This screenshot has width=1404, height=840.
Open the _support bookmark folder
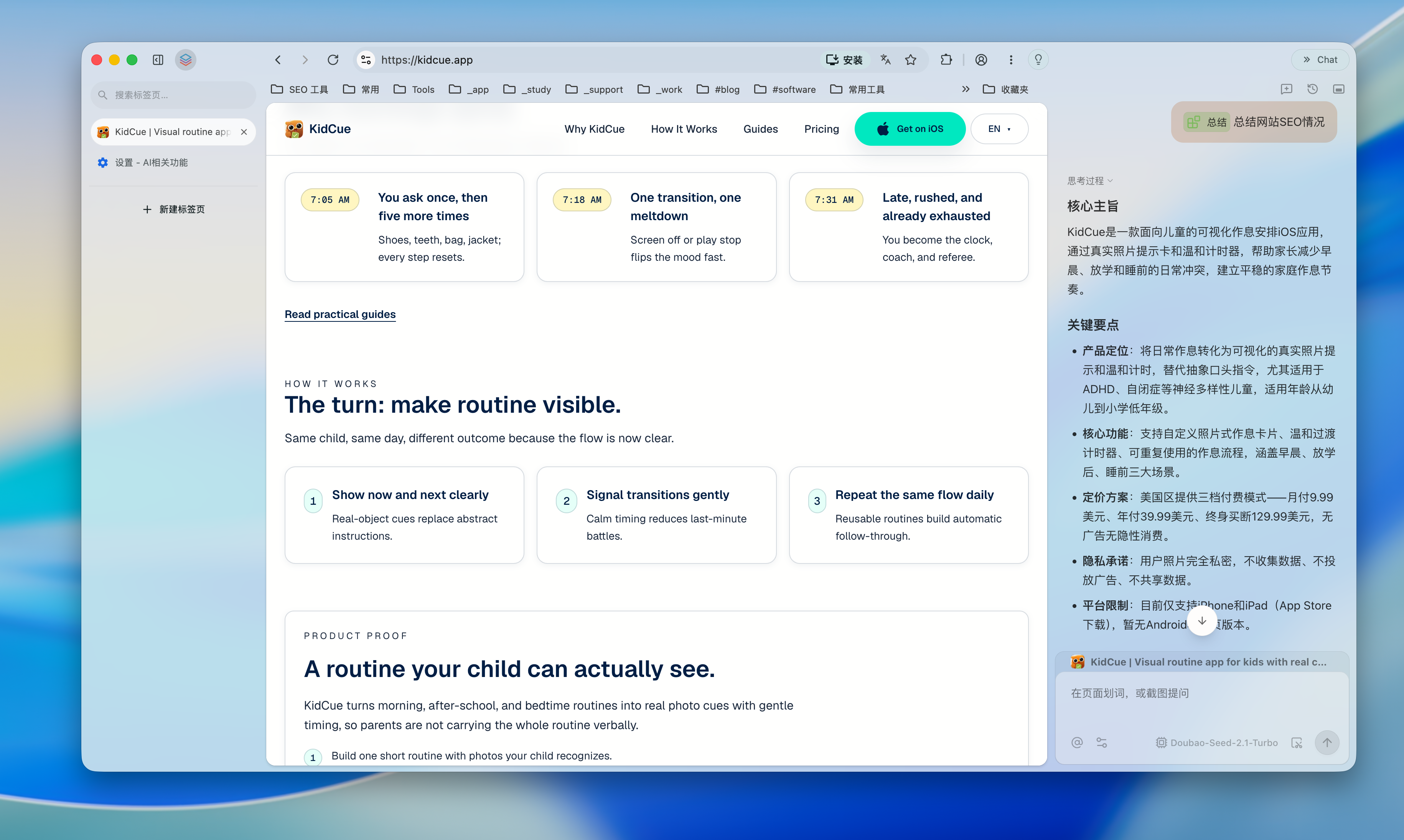(x=594, y=89)
